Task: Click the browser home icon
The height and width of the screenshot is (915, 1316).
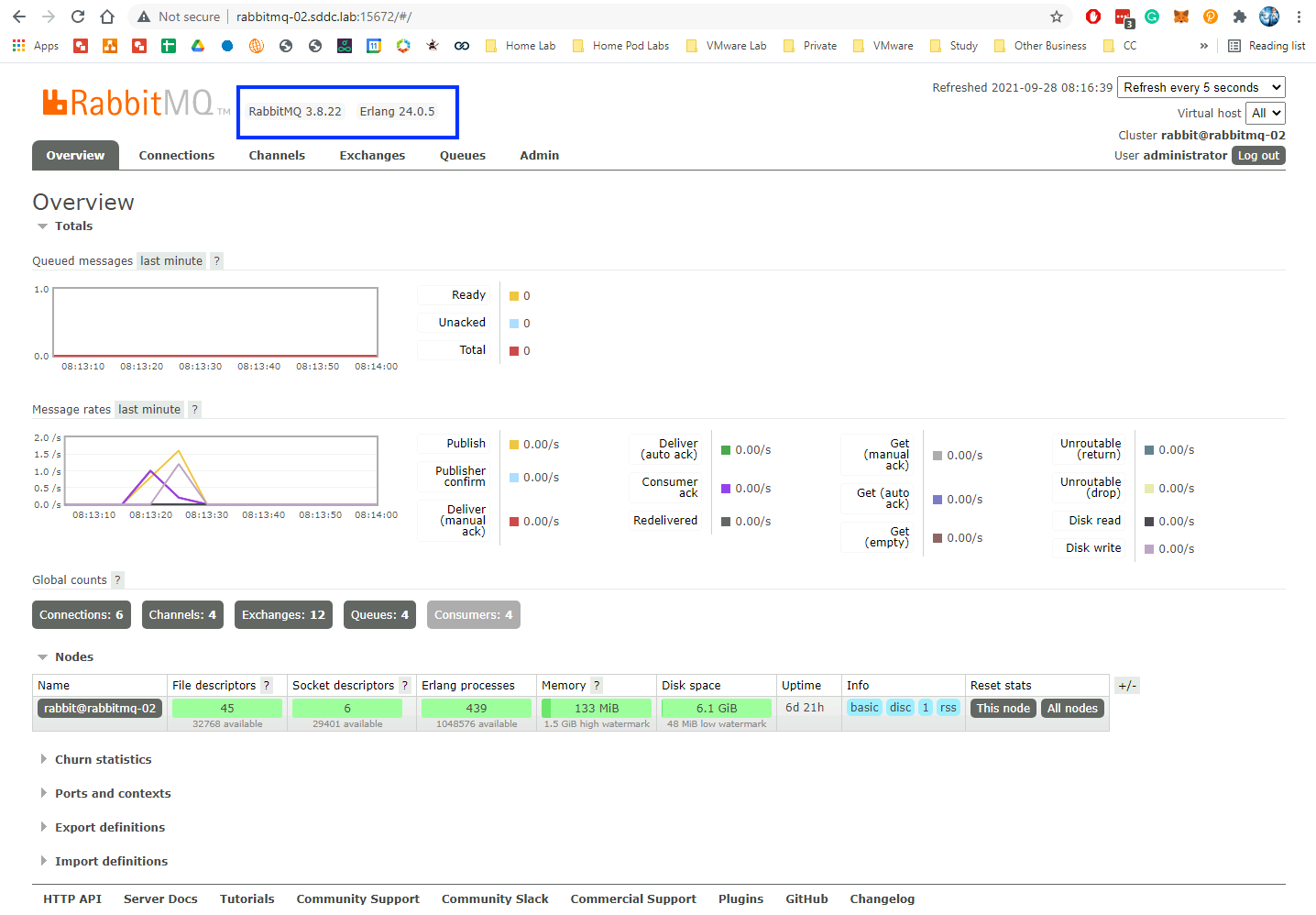Action: [x=107, y=17]
